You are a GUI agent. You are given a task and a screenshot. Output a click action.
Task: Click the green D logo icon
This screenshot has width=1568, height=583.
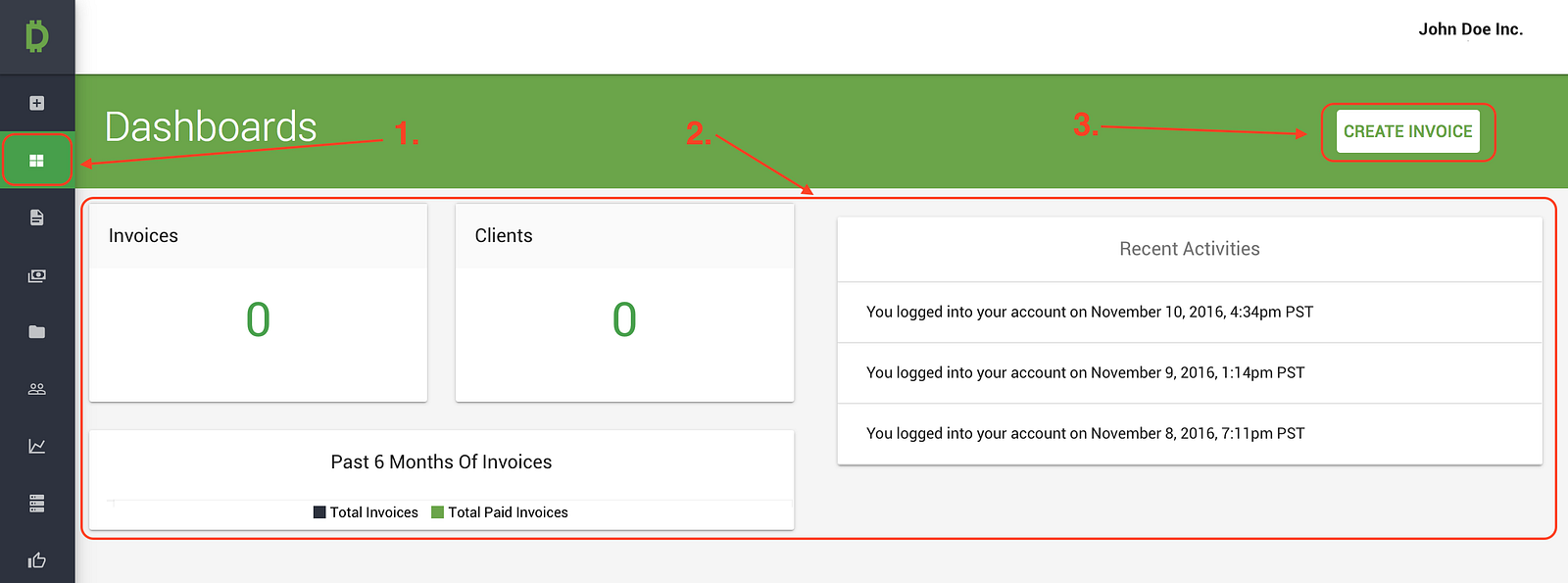pyautogui.click(x=37, y=37)
